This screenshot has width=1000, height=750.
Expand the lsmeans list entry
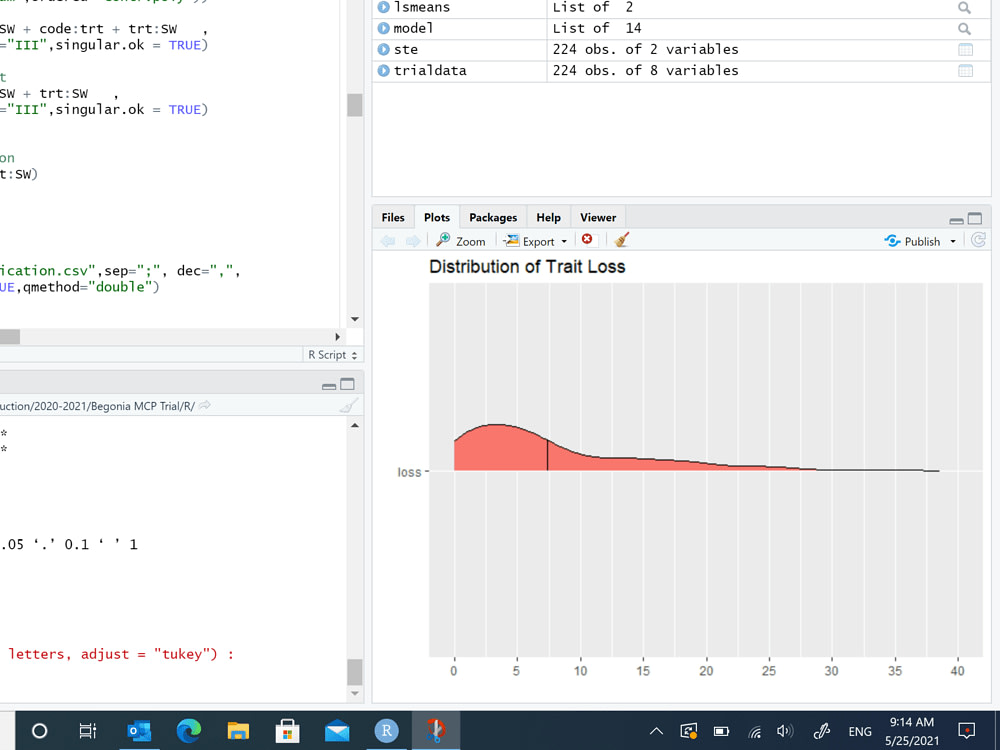tap(381, 8)
